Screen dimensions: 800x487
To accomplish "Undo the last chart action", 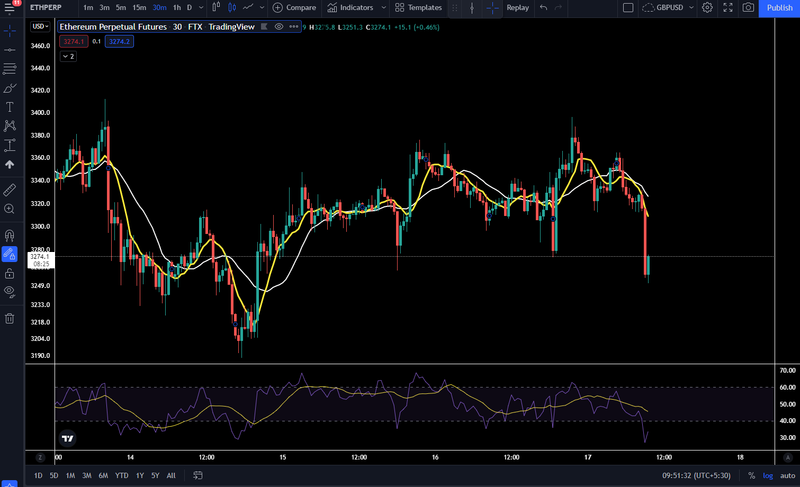I will (x=543, y=8).
